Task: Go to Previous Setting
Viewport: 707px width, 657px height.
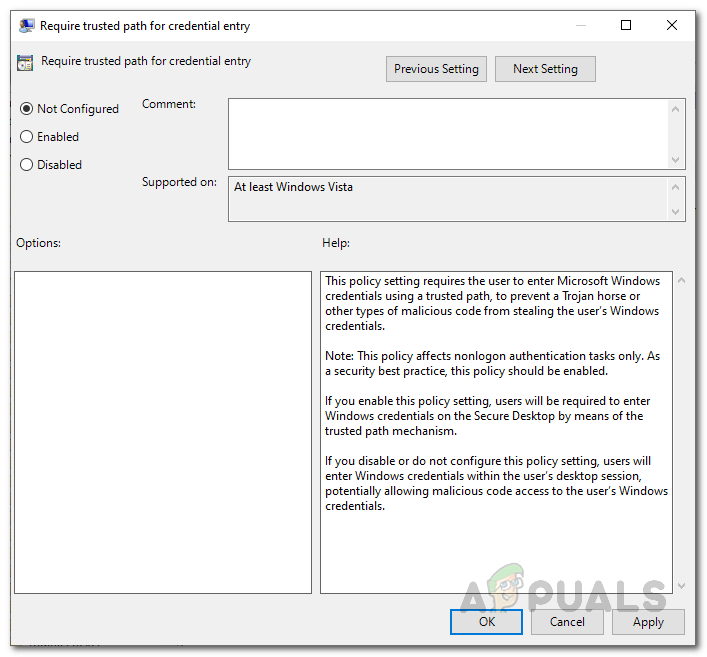Action: click(436, 69)
